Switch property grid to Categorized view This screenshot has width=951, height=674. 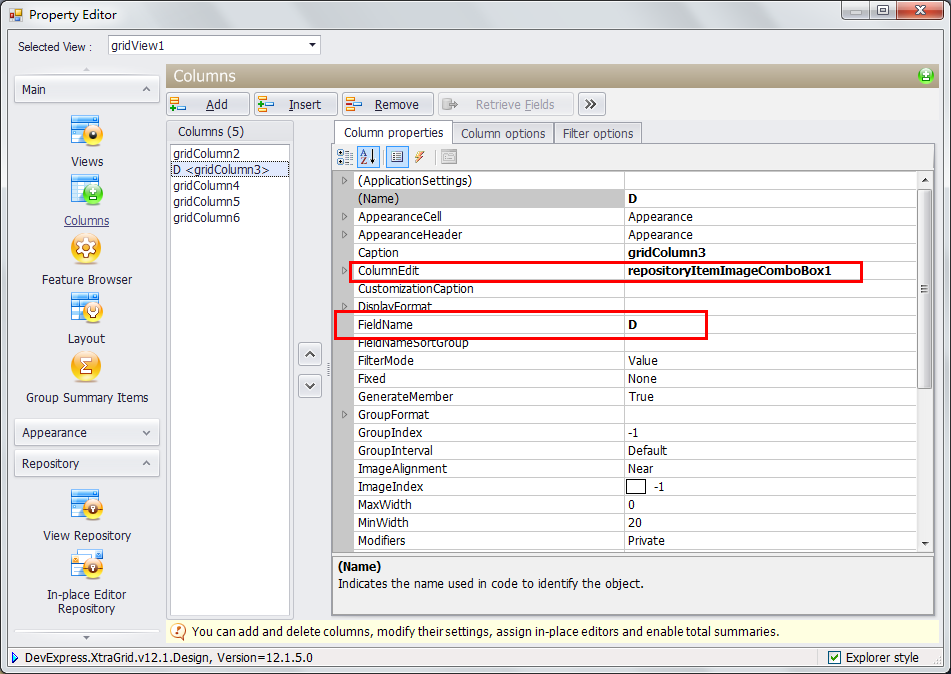[x=344, y=157]
